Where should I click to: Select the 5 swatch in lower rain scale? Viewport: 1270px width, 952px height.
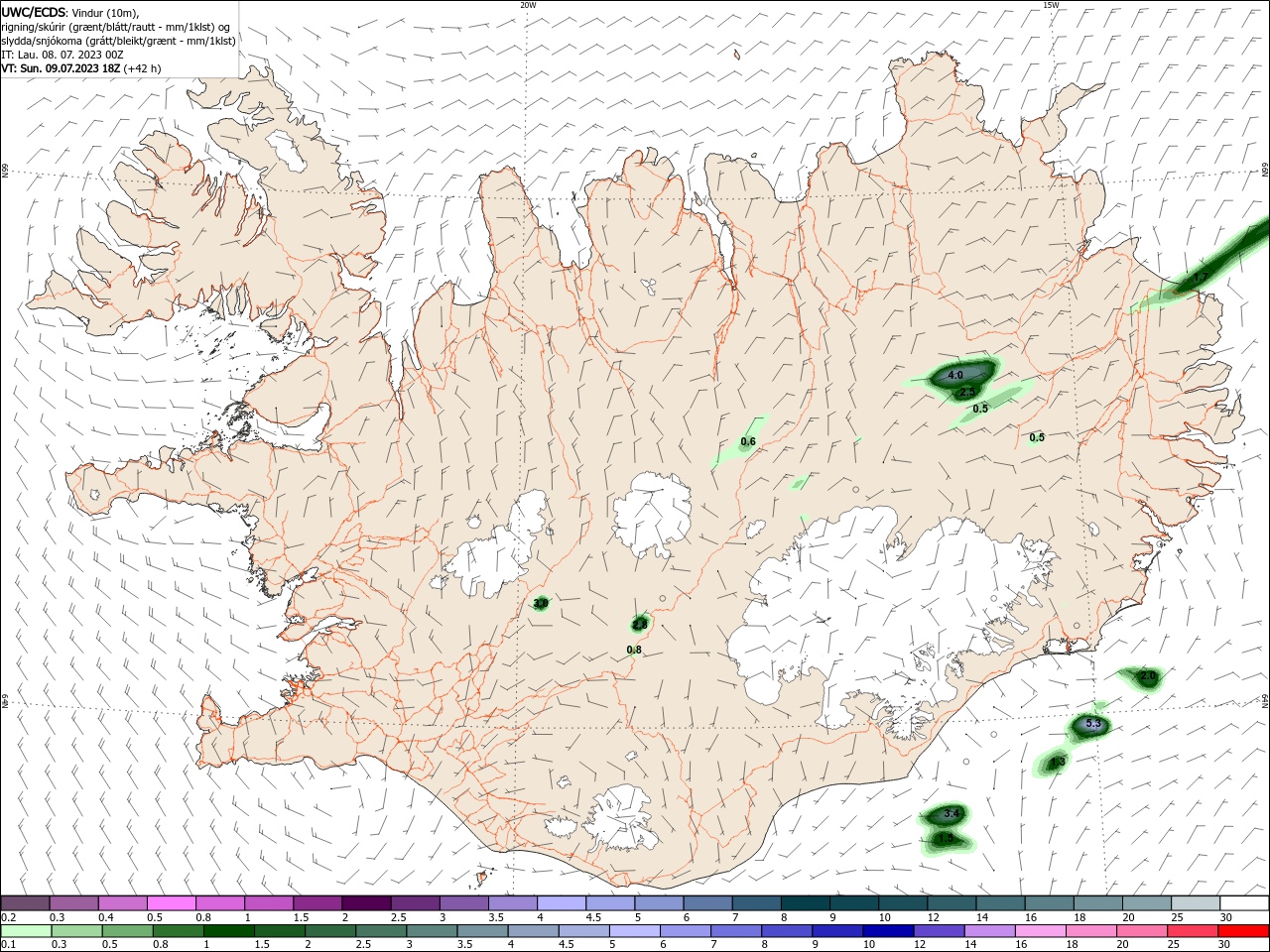(635, 931)
